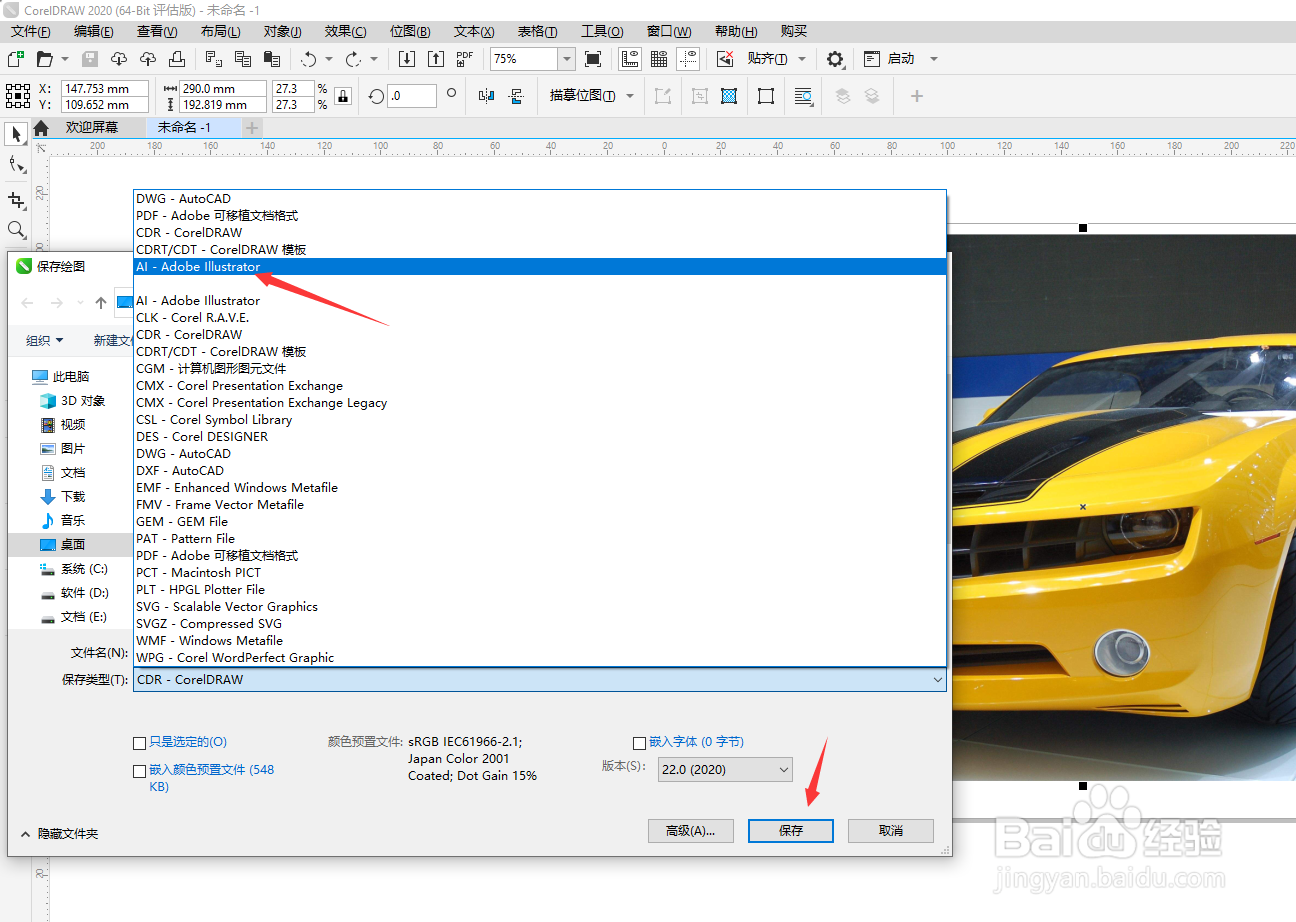Open the options gear icon

coord(835,59)
